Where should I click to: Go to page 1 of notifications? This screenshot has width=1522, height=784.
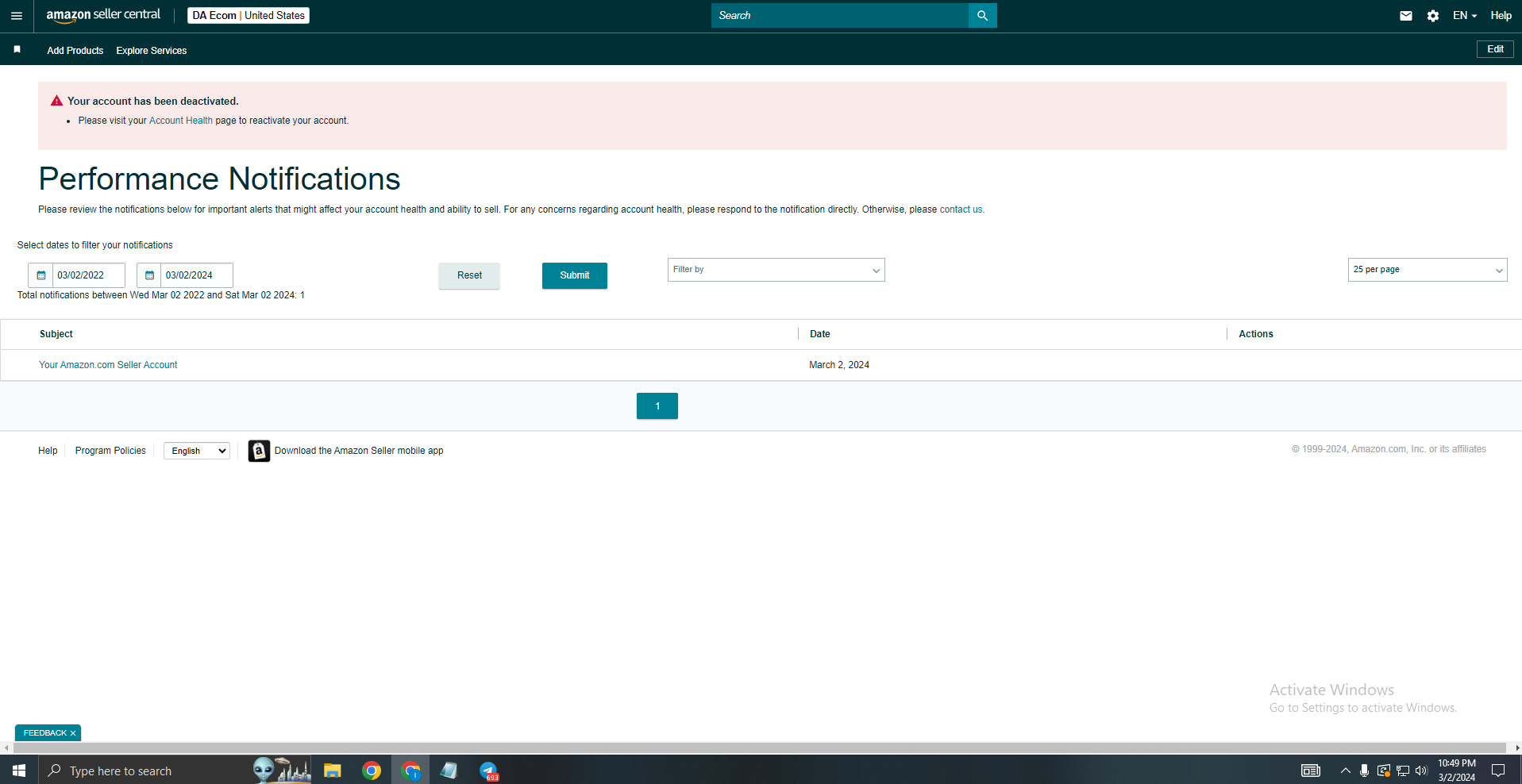click(x=657, y=406)
